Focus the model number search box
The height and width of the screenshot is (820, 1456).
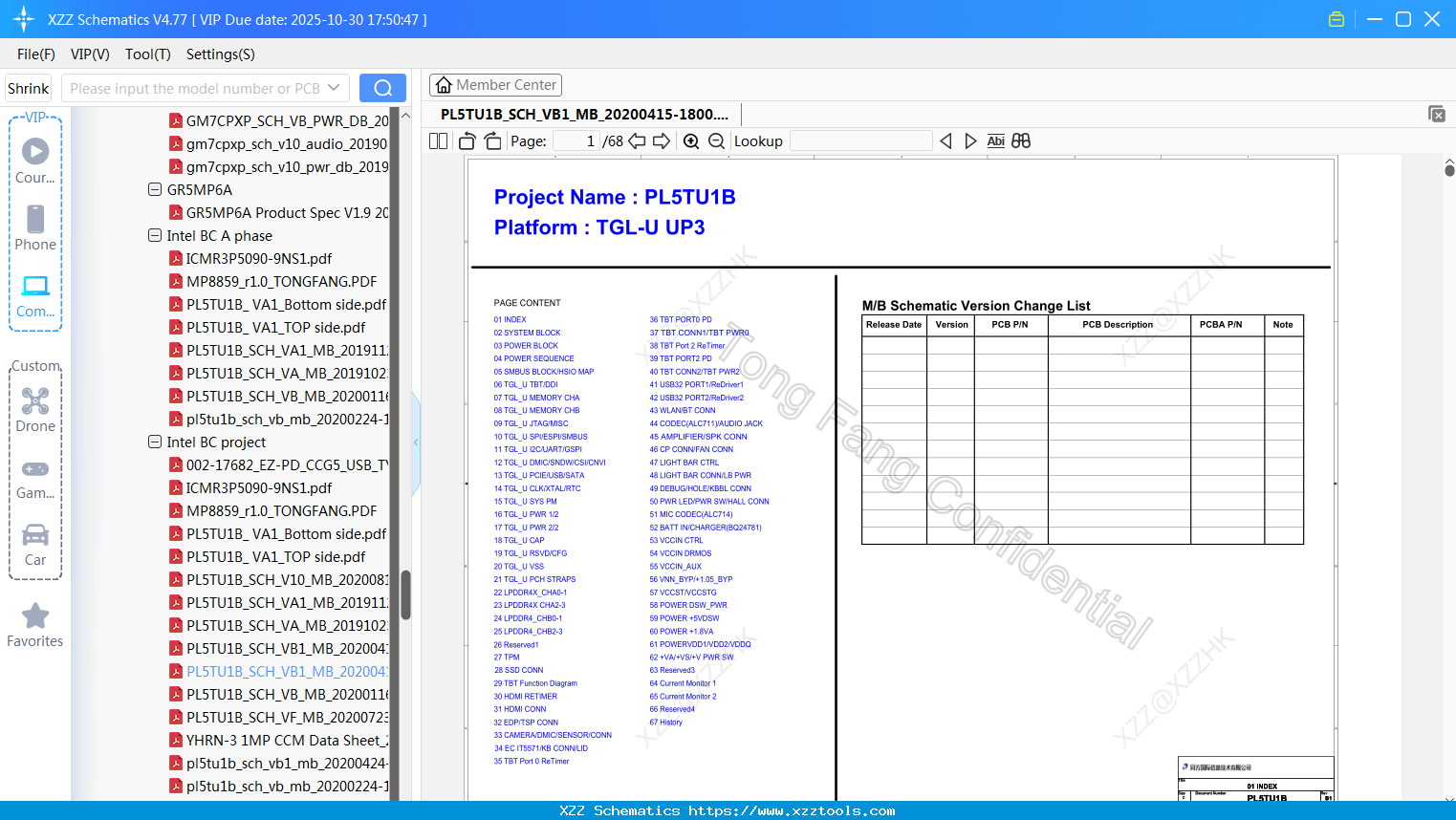(x=195, y=88)
